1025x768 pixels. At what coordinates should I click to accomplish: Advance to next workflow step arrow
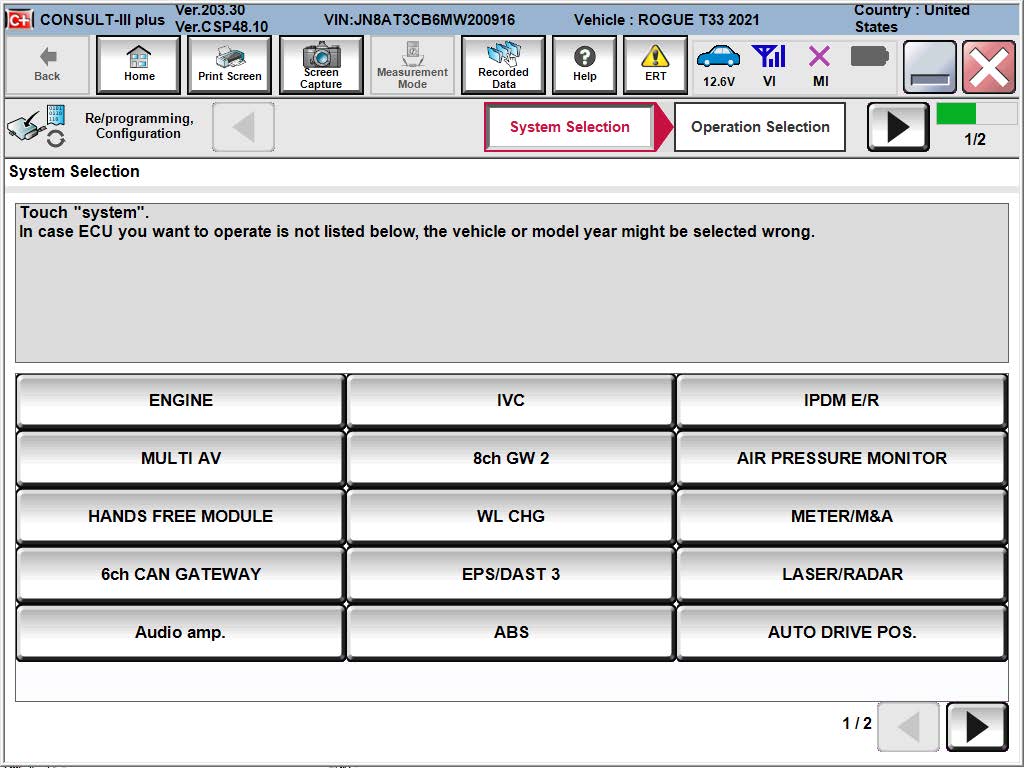898,127
